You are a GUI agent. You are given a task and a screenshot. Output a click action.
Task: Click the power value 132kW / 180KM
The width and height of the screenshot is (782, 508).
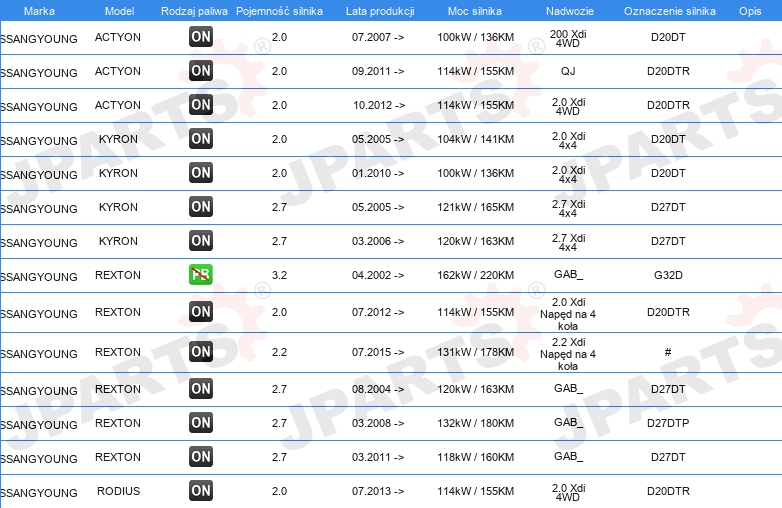coord(475,423)
